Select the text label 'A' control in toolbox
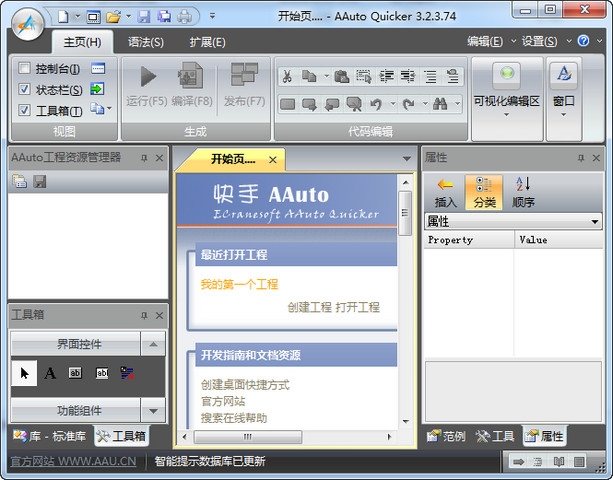The image size is (613, 480). pyautogui.click(x=50, y=373)
